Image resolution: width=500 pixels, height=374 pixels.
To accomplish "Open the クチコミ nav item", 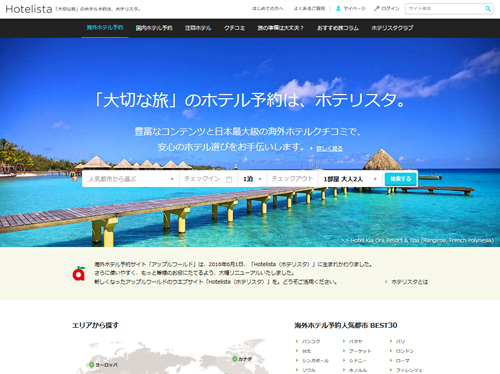I will pyautogui.click(x=234, y=28).
